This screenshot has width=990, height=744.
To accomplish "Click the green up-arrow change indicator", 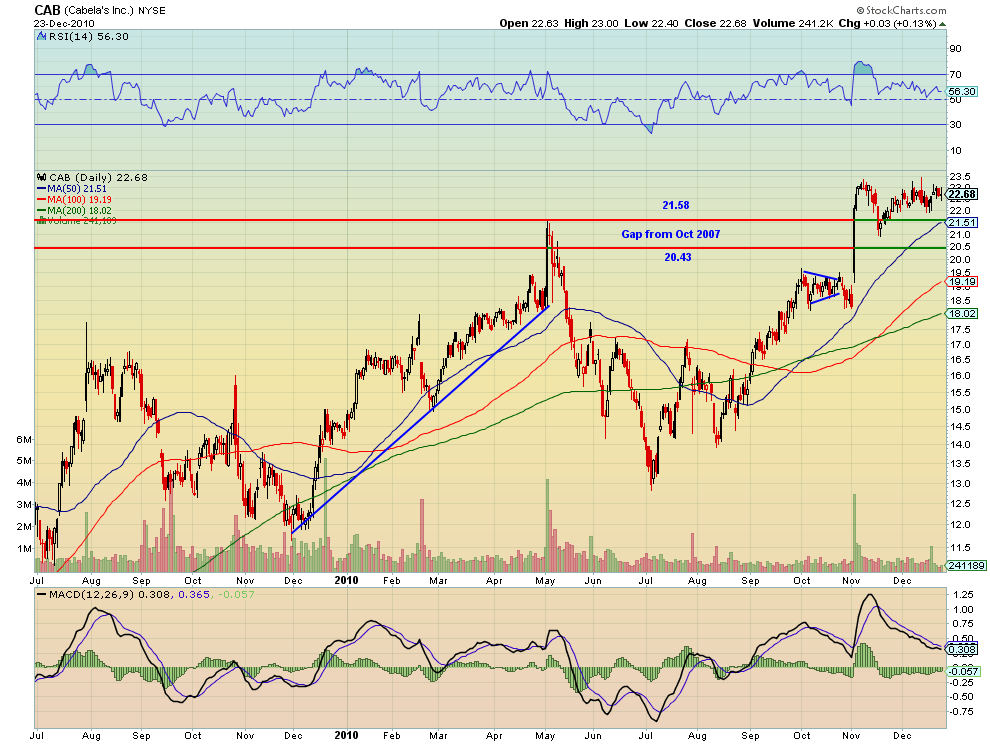I will coord(943,24).
